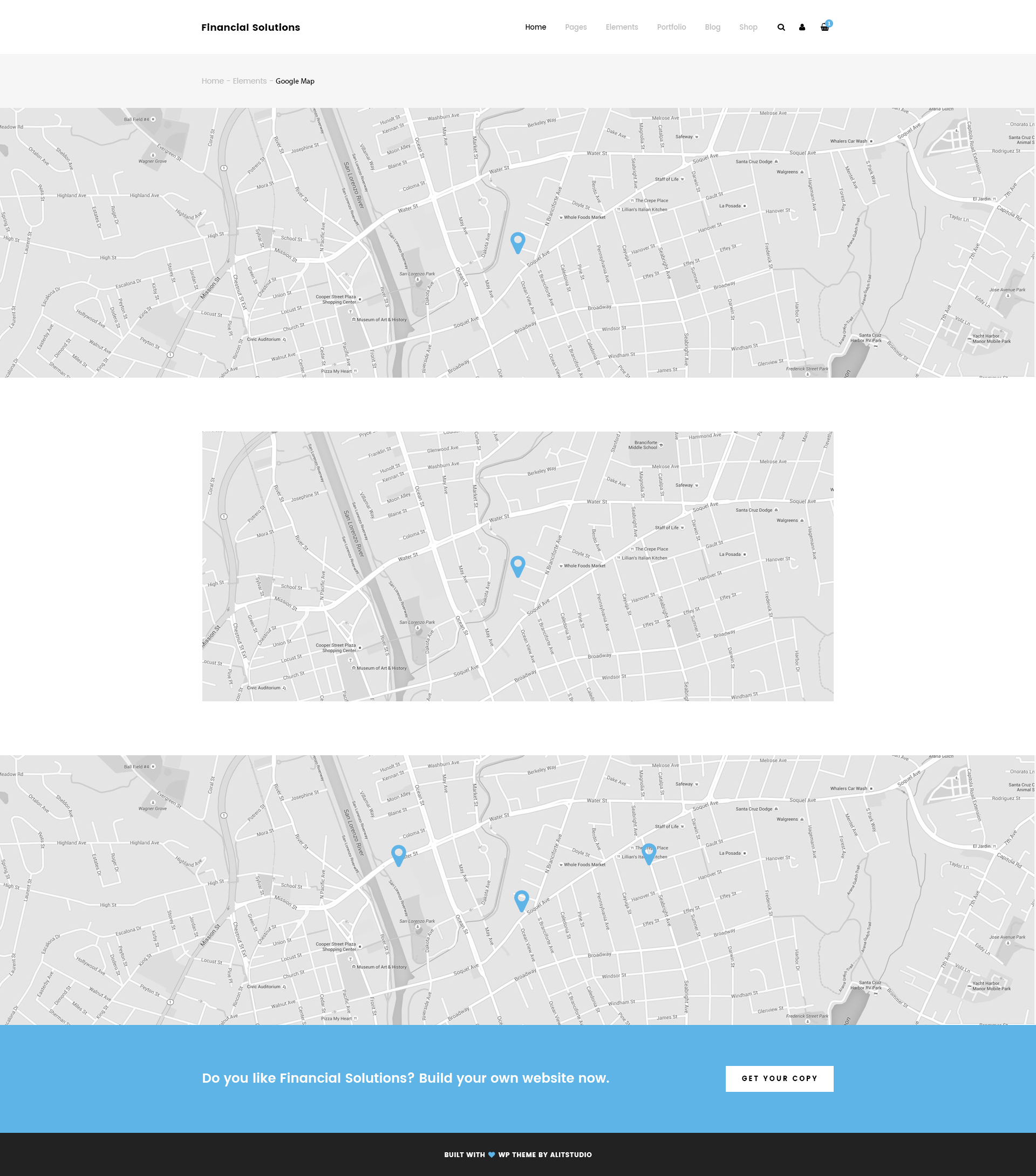
Task: Open the shopping cart basket icon
Action: (x=824, y=27)
